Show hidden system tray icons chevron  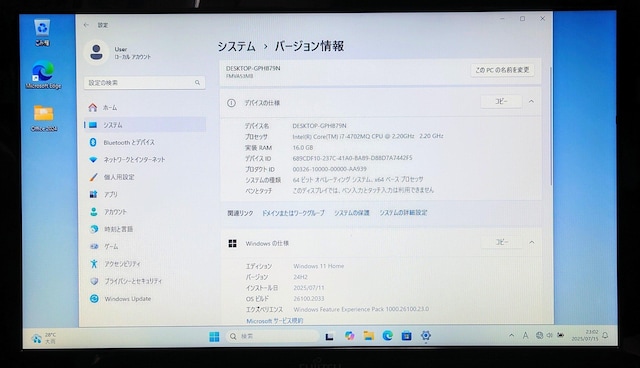(x=511, y=335)
